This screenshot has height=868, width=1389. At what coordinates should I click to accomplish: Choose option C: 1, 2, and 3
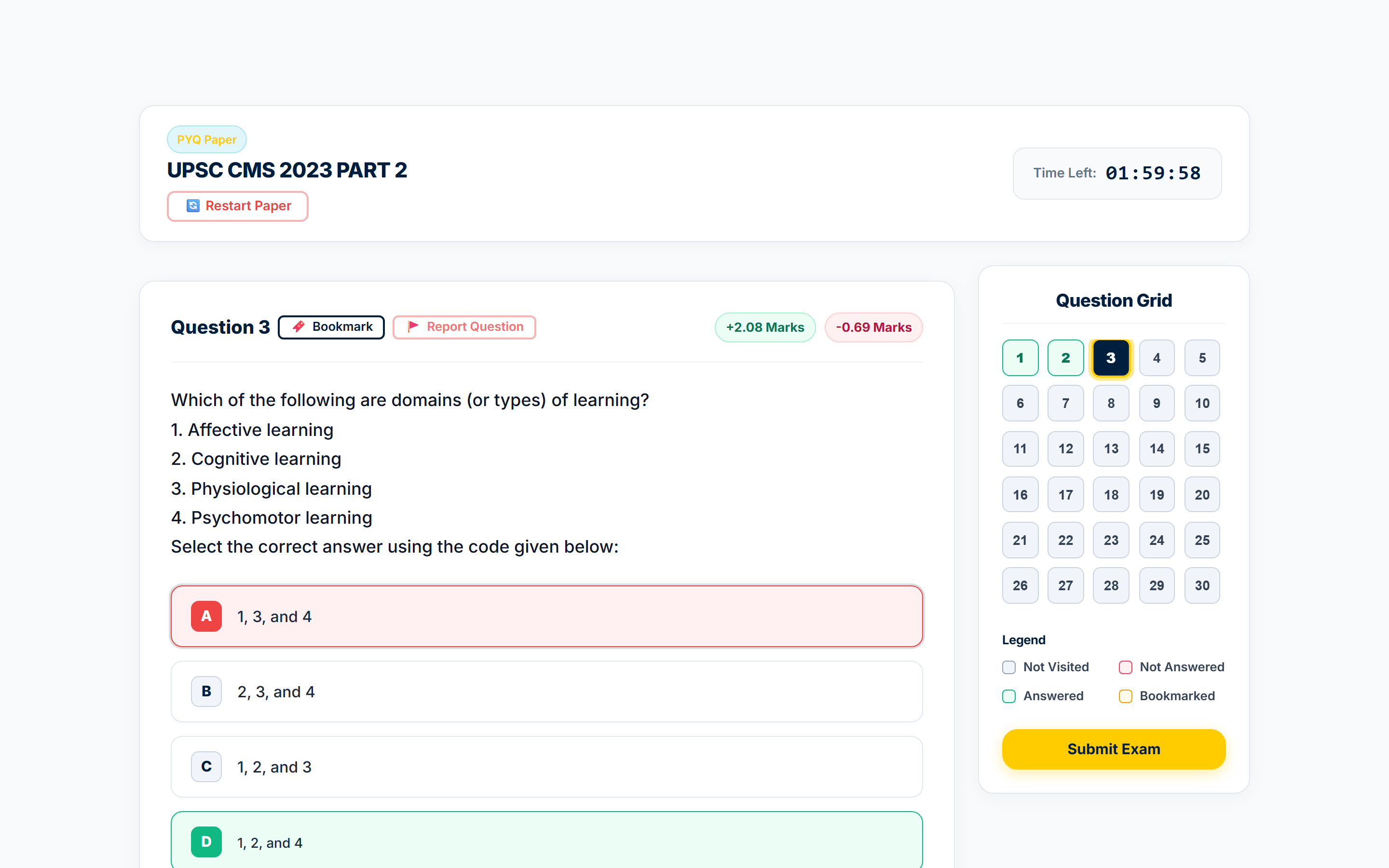[546, 766]
